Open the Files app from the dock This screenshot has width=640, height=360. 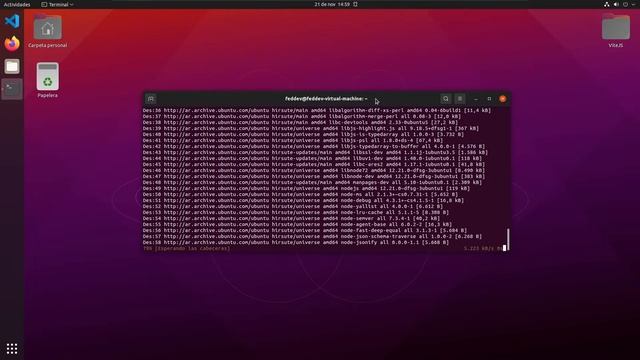pyautogui.click(x=12, y=66)
